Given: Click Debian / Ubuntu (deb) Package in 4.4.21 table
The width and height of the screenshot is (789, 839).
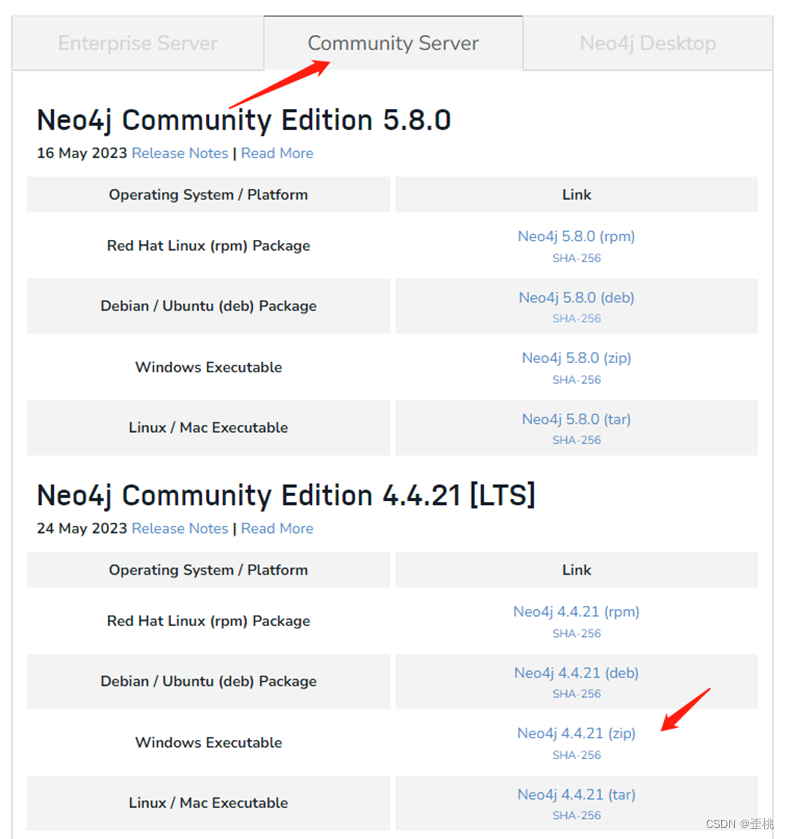Looking at the screenshot, I should click(x=209, y=681).
